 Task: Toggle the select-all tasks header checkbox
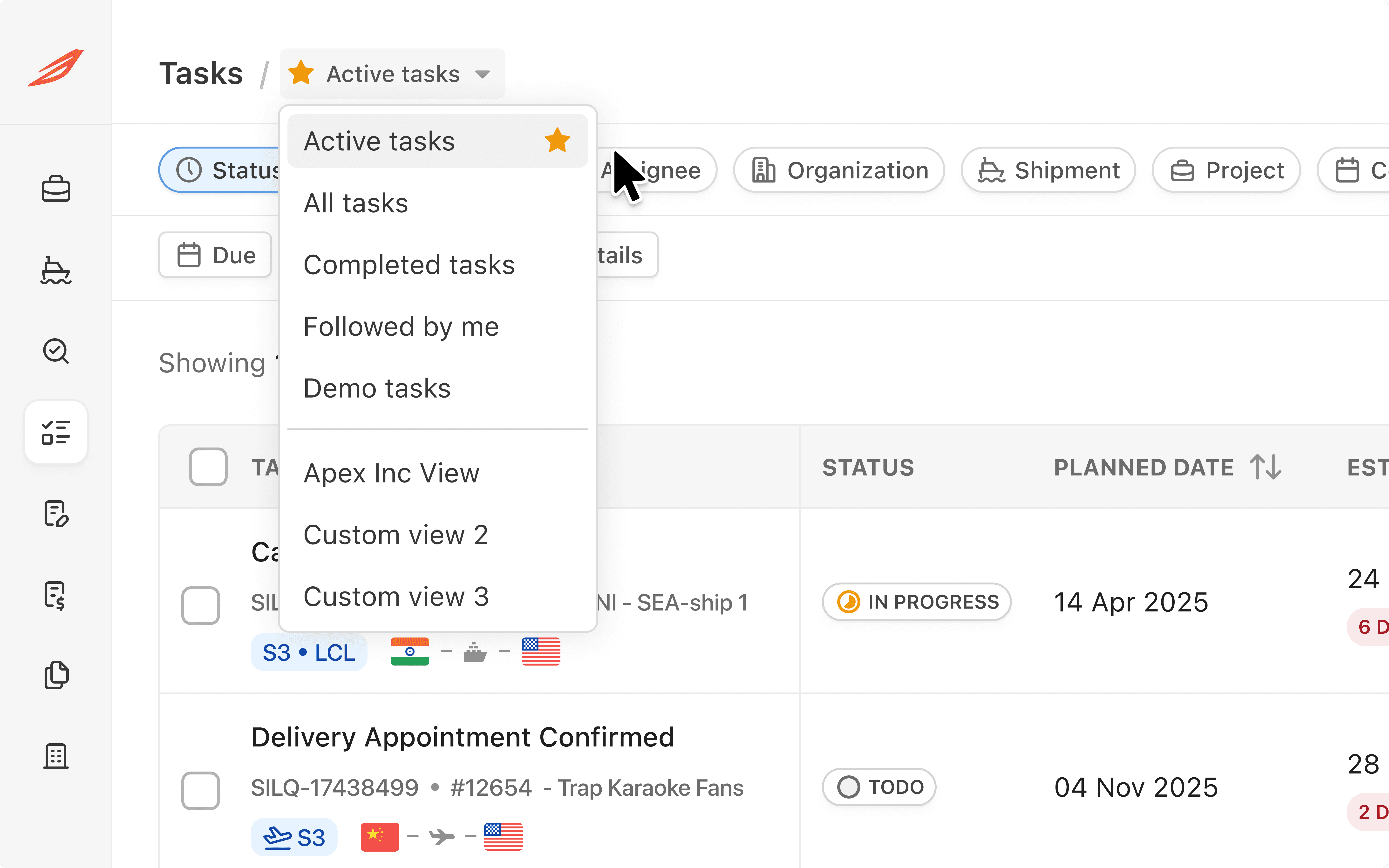point(208,467)
